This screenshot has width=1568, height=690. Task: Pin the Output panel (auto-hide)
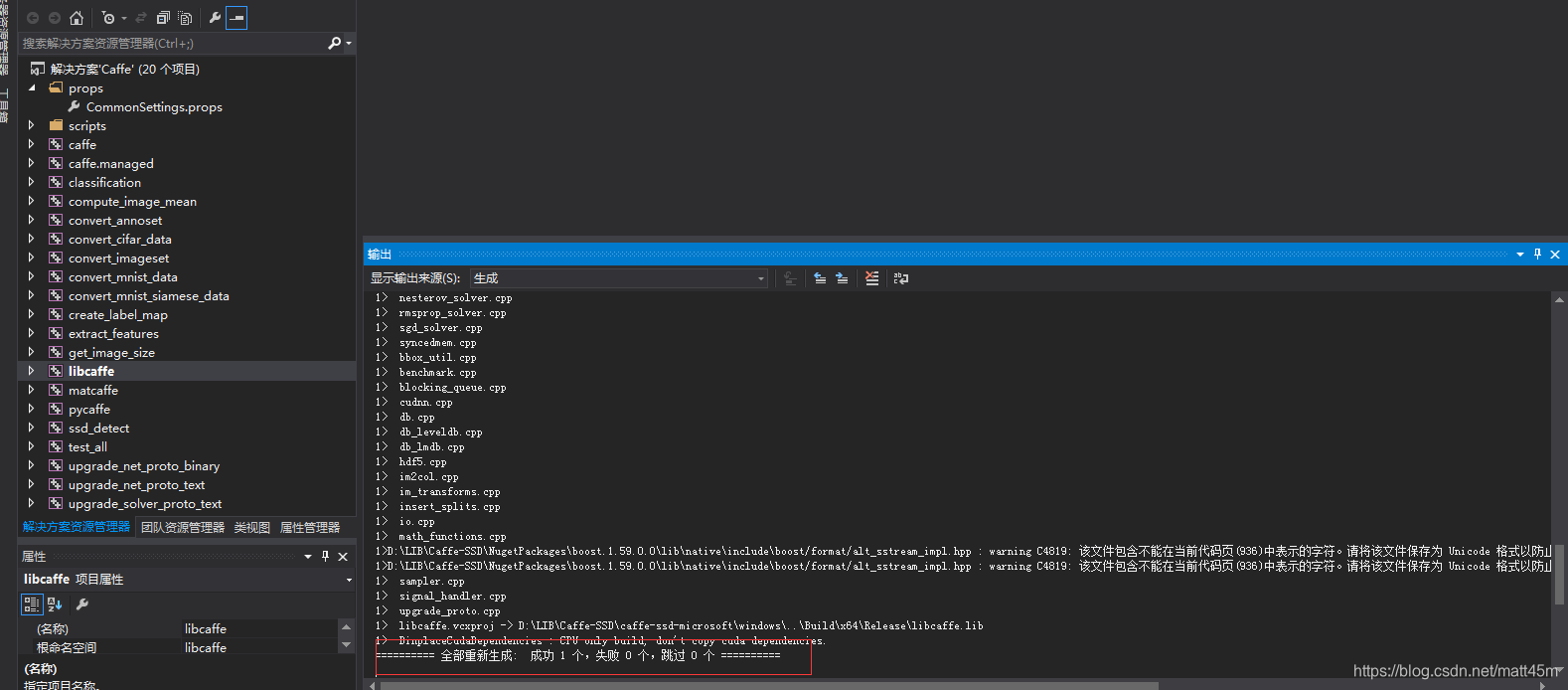tap(1537, 255)
